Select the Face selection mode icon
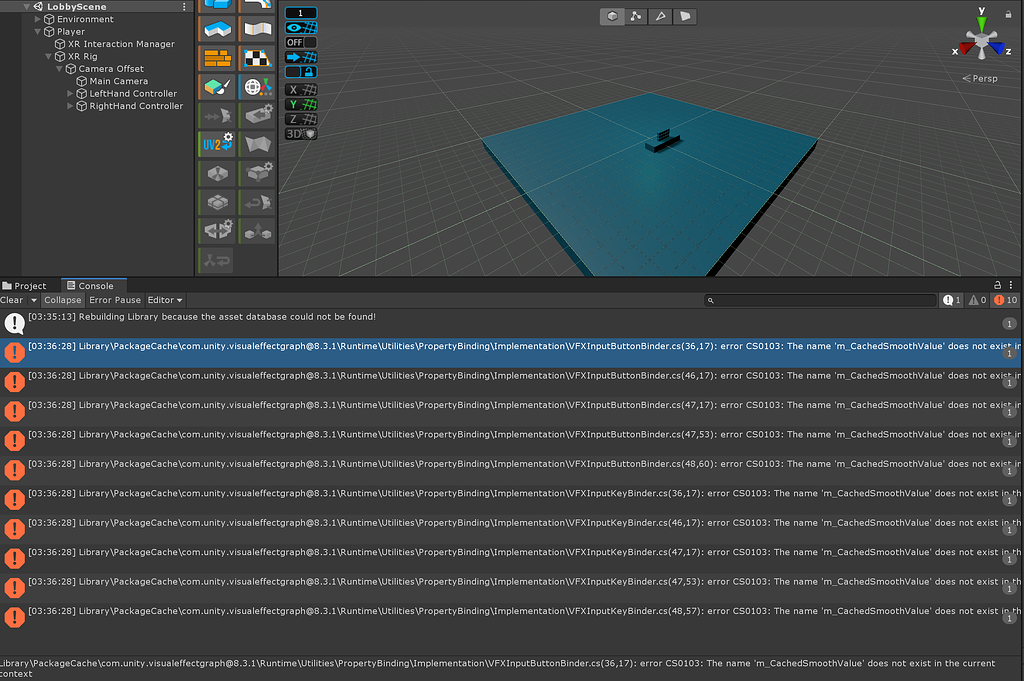Image resolution: width=1024 pixels, height=681 pixels. click(x=685, y=16)
